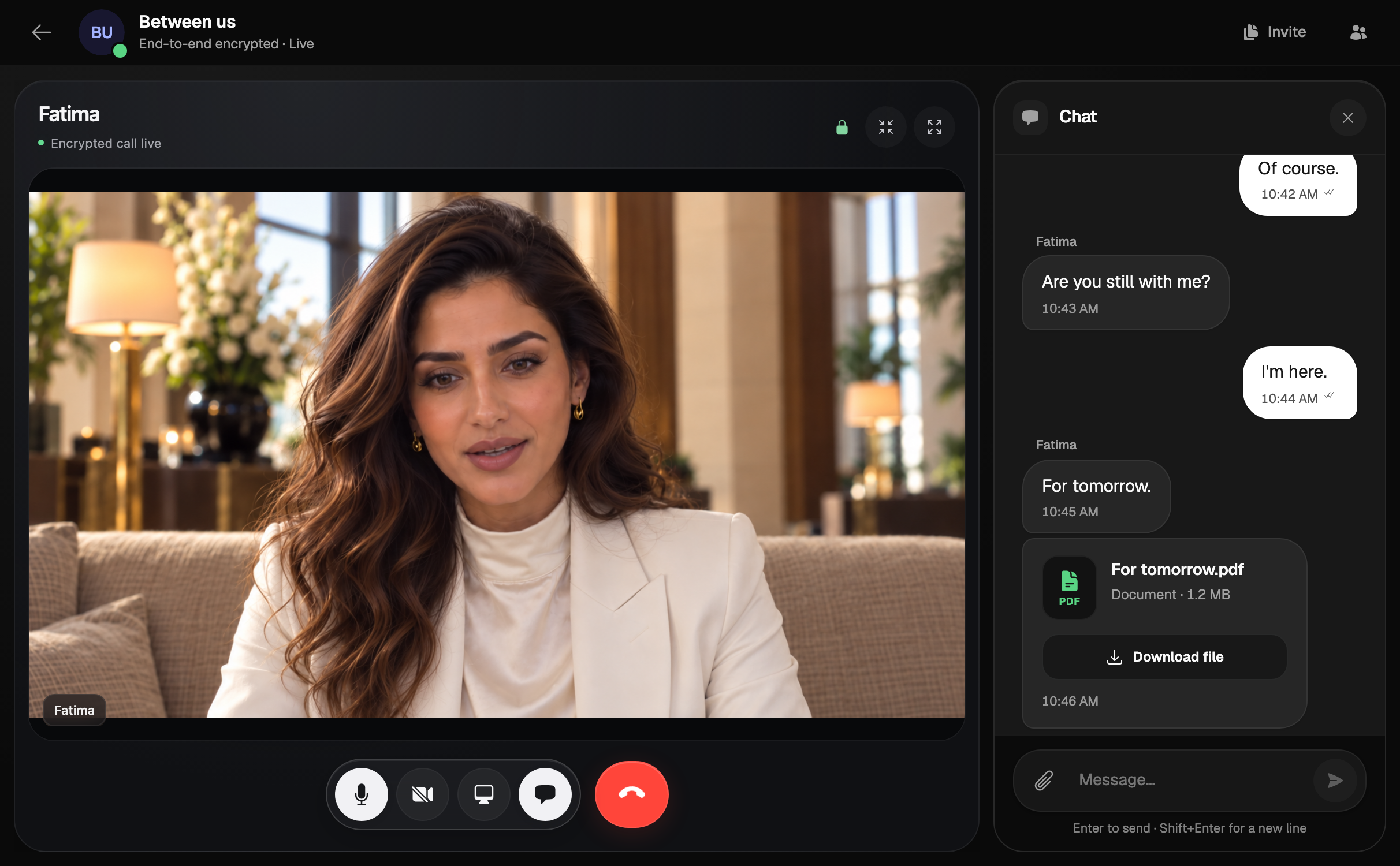
Task: Click the 'End-to-end encrypted · Live' subtitle
Action: 226,44
